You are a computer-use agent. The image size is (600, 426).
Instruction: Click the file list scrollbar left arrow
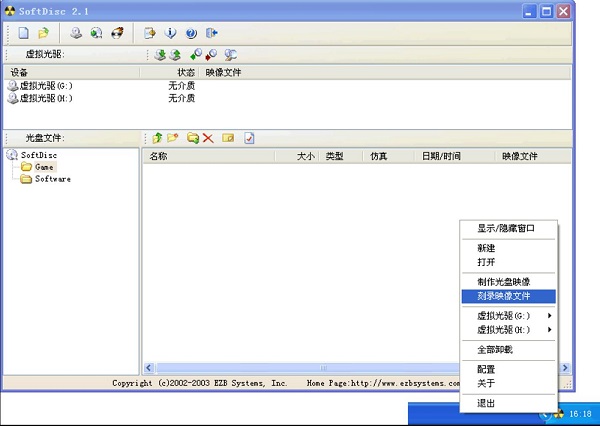point(149,368)
